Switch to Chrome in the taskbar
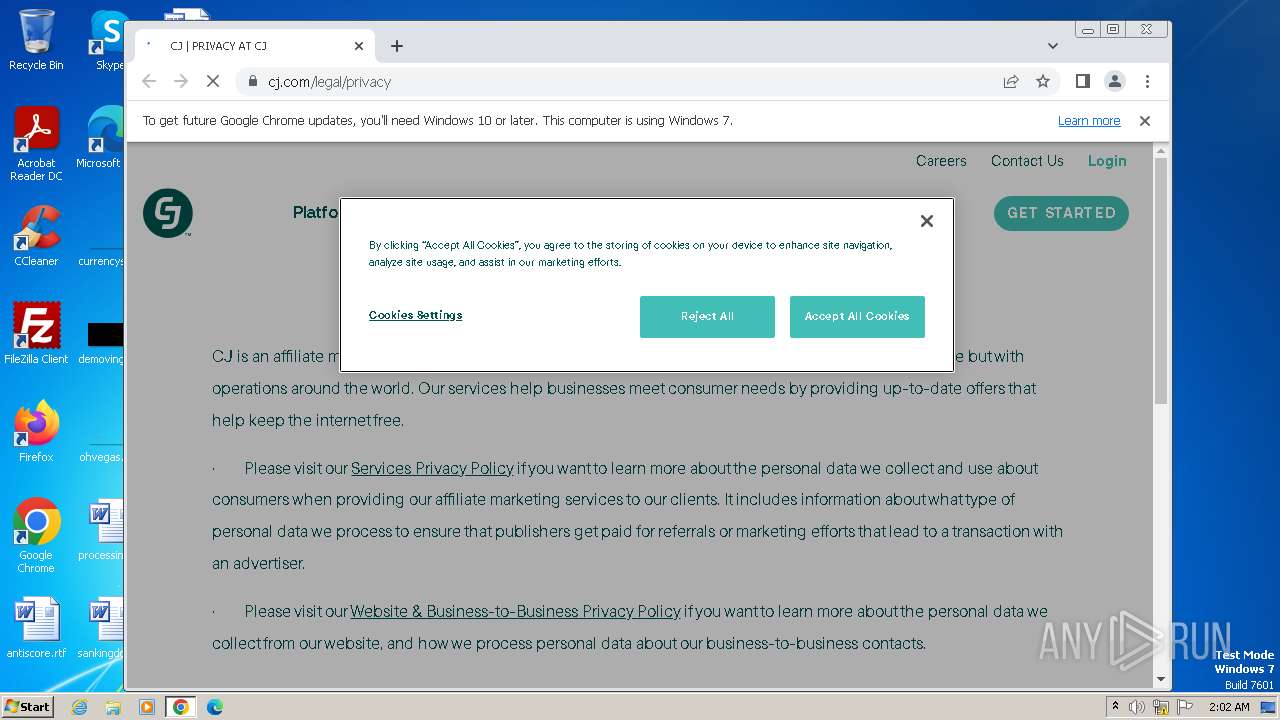This screenshot has width=1280, height=720. click(x=181, y=707)
